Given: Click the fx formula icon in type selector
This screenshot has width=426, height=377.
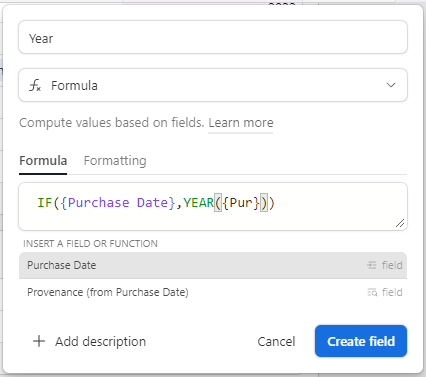Looking at the screenshot, I should click(35, 85).
